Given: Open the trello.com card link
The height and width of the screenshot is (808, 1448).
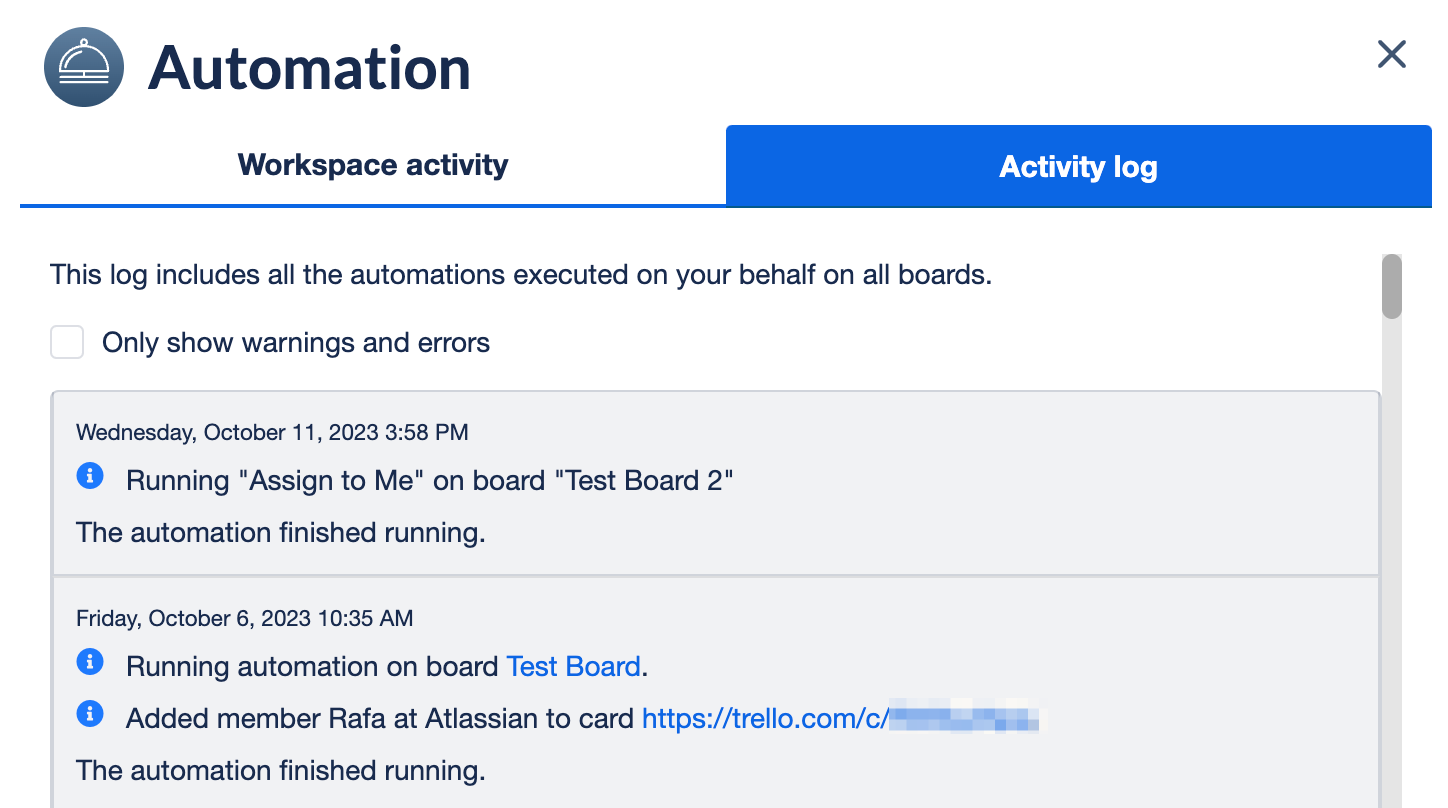Looking at the screenshot, I should click(840, 719).
